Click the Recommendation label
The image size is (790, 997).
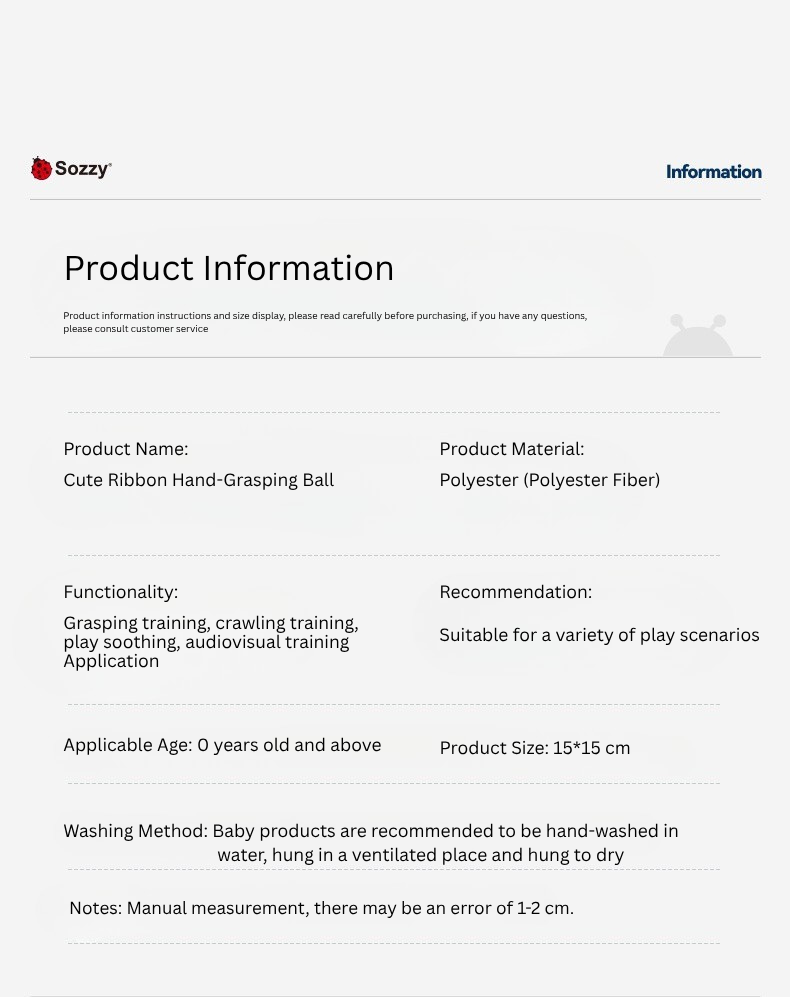click(516, 592)
